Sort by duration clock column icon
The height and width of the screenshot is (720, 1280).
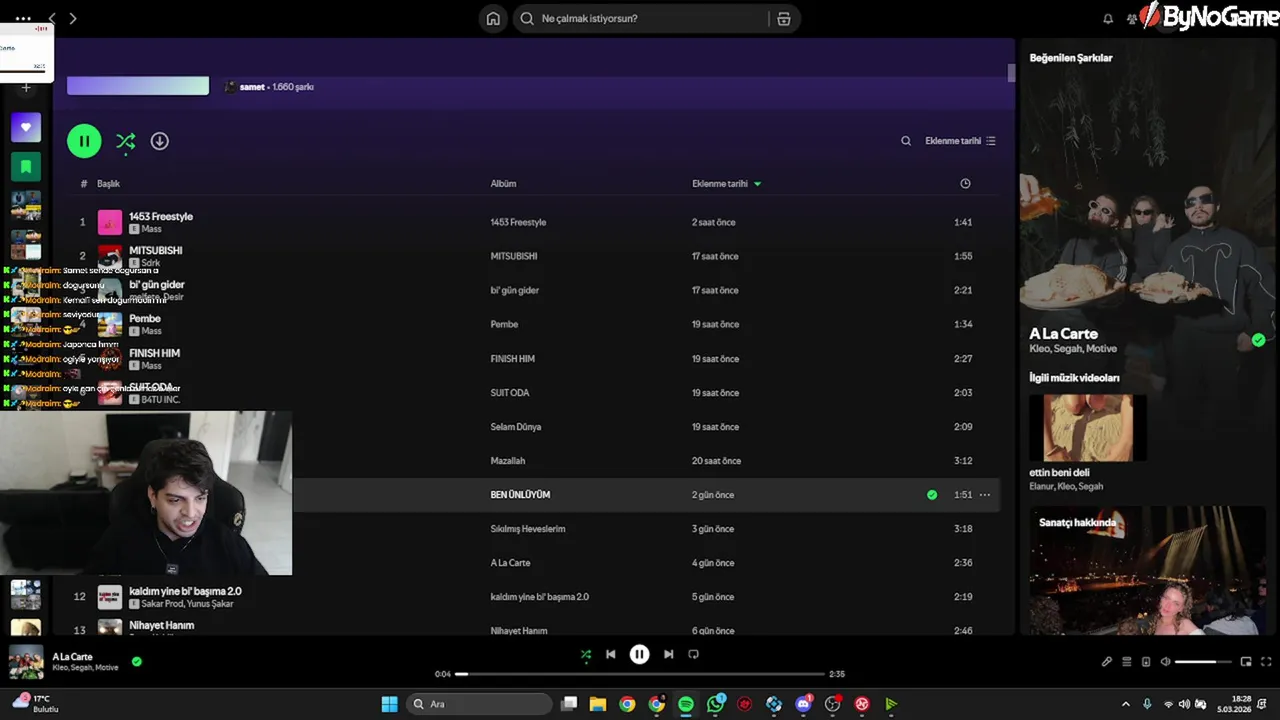(965, 183)
